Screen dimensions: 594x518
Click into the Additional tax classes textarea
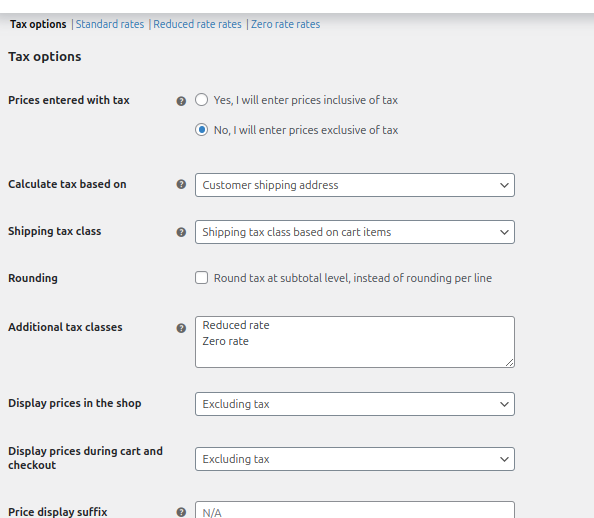coord(355,342)
